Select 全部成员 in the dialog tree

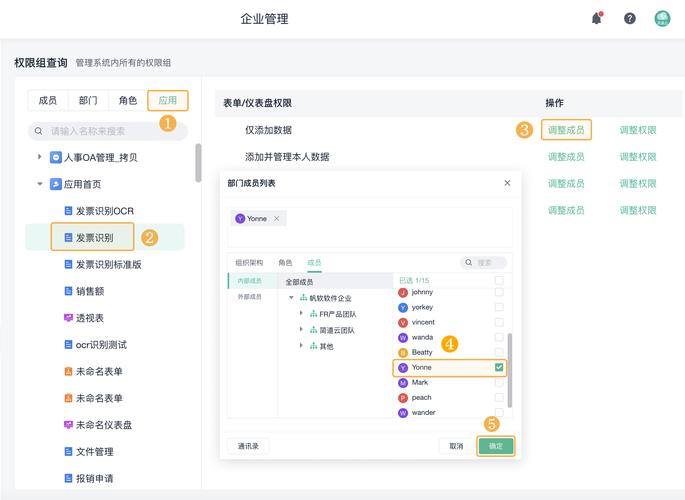(x=336, y=282)
